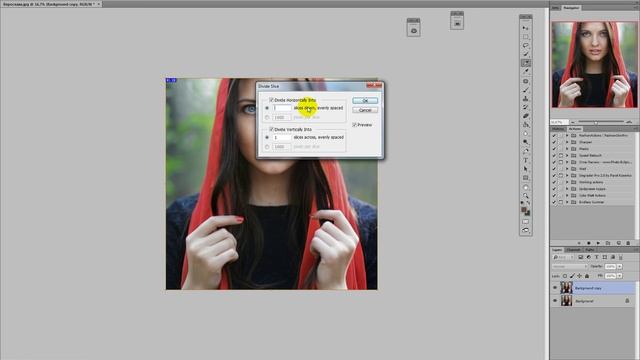Click the foreground color swatch
The width and height of the screenshot is (640, 360).
click(x=524, y=209)
